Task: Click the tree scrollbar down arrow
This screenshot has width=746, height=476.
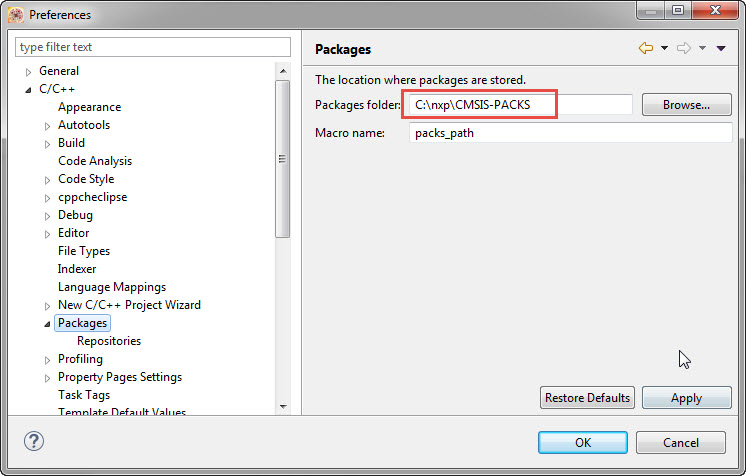Action: click(283, 406)
